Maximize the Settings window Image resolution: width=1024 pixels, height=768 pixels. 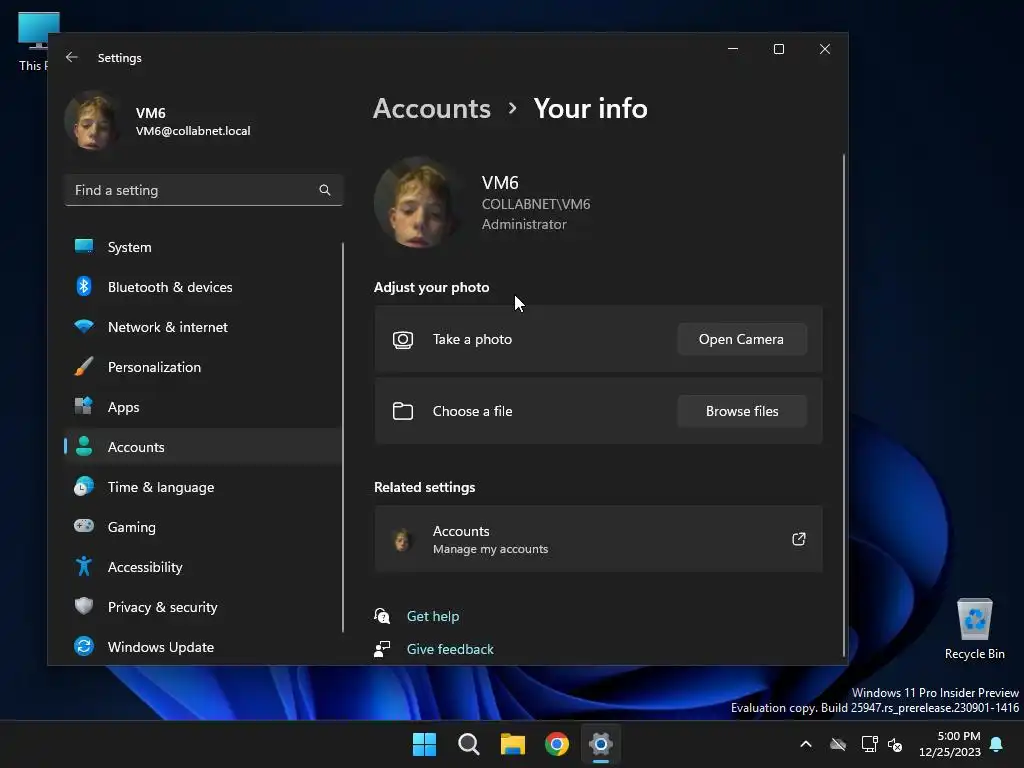(778, 49)
